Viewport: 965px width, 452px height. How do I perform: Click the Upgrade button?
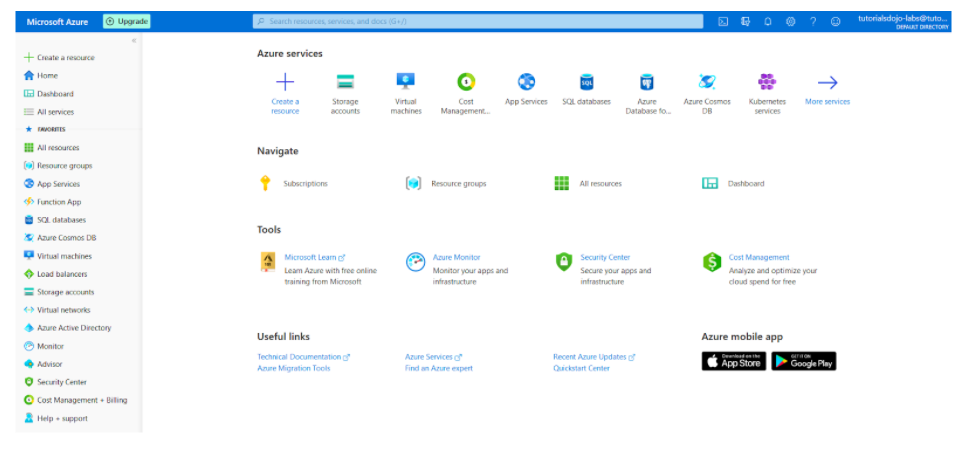tap(127, 21)
